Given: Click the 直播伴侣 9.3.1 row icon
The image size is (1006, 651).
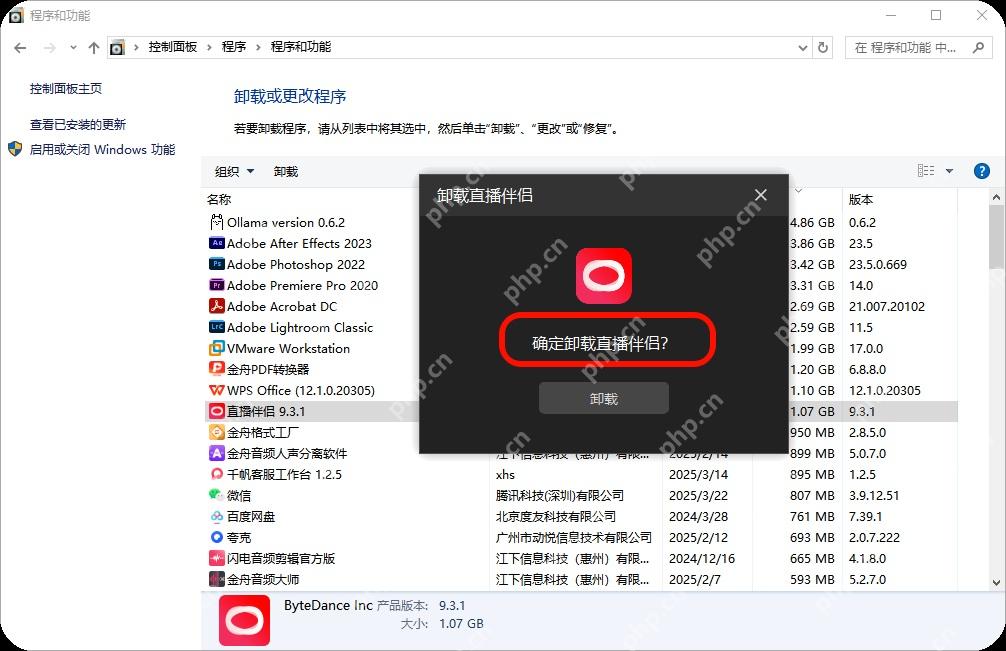Looking at the screenshot, I should (217, 411).
